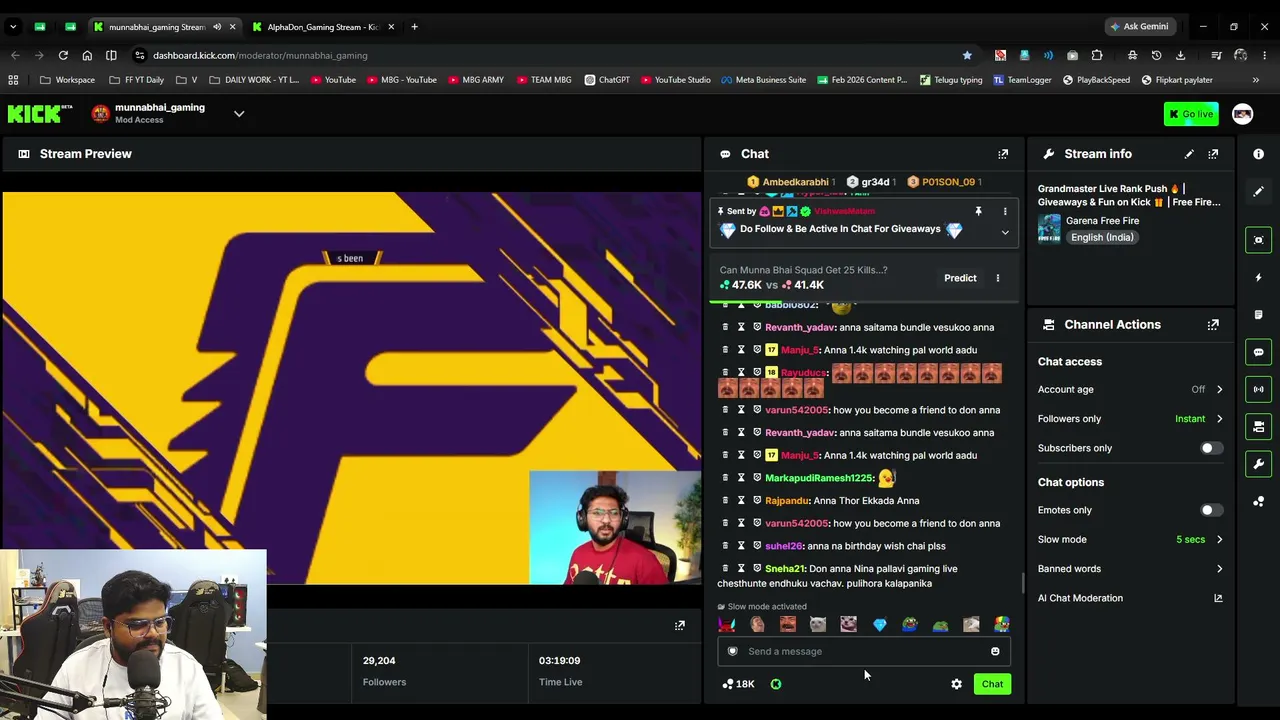Open the user profile avatar at top right
The image size is (1280, 720).
pos(1242,114)
